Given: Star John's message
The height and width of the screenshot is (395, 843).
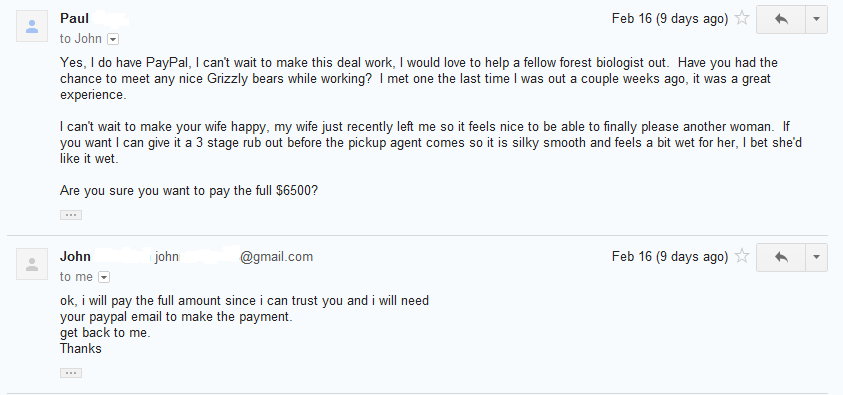Looking at the screenshot, I should coord(742,256).
